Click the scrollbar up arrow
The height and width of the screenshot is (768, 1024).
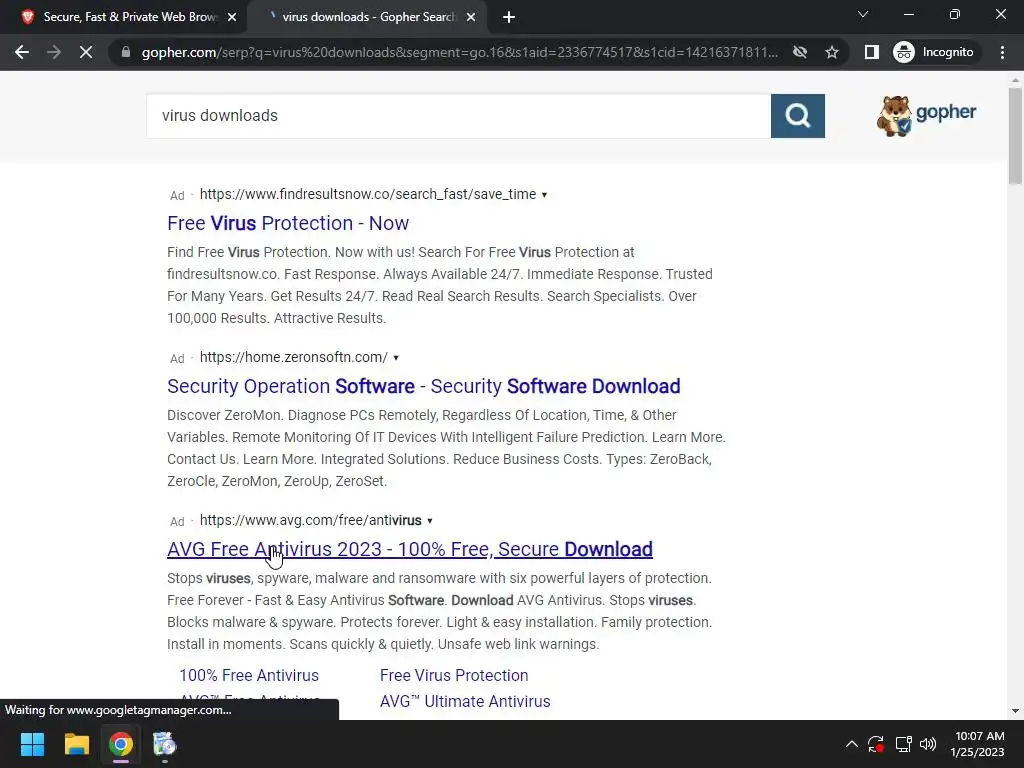(1015, 80)
